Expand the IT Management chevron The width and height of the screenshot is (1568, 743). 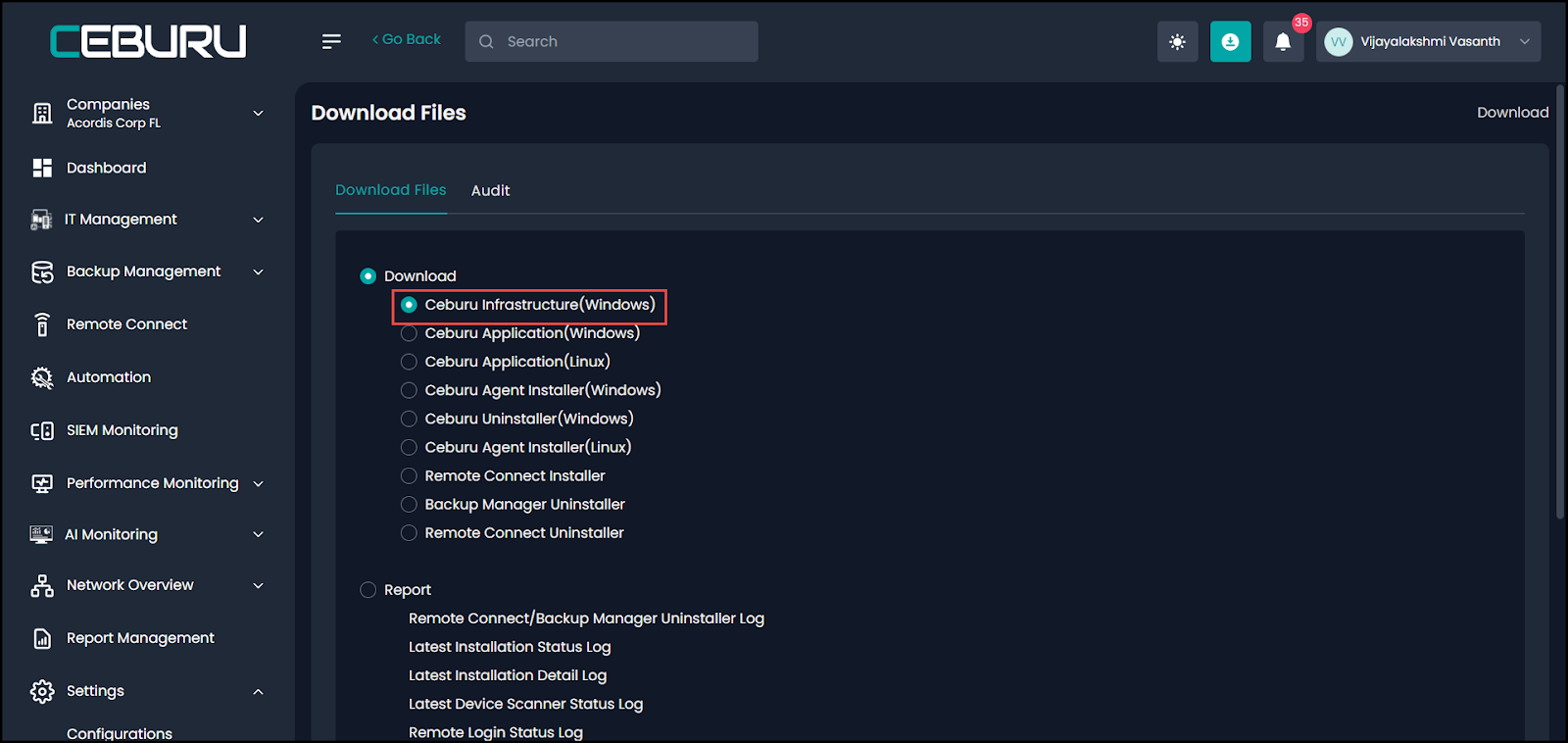tap(258, 220)
